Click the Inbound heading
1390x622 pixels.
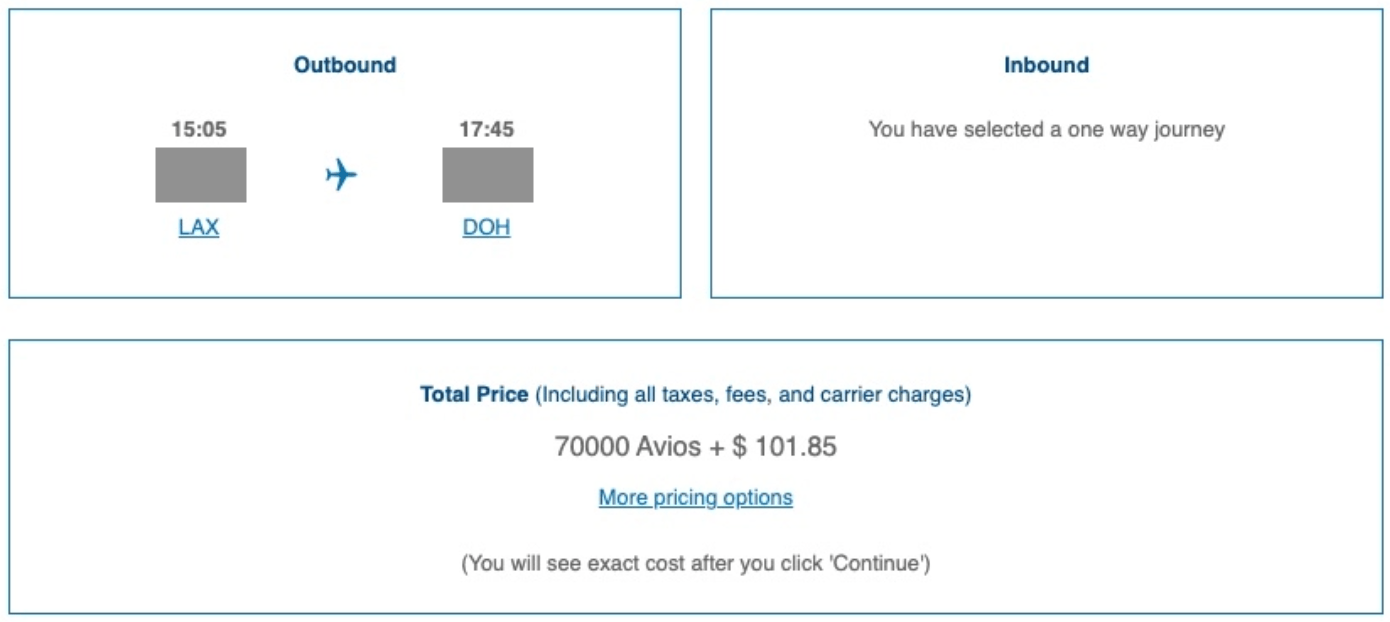(1046, 65)
